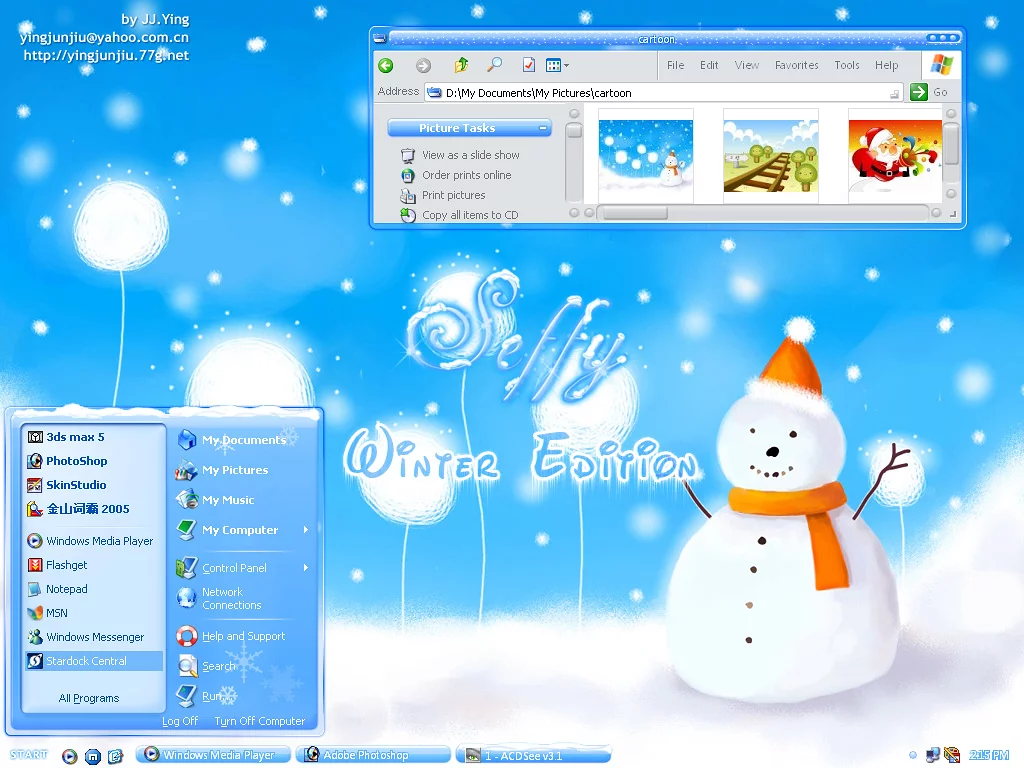
Task: Click the horizontal scrollbar under the thumbnails
Action: point(760,213)
